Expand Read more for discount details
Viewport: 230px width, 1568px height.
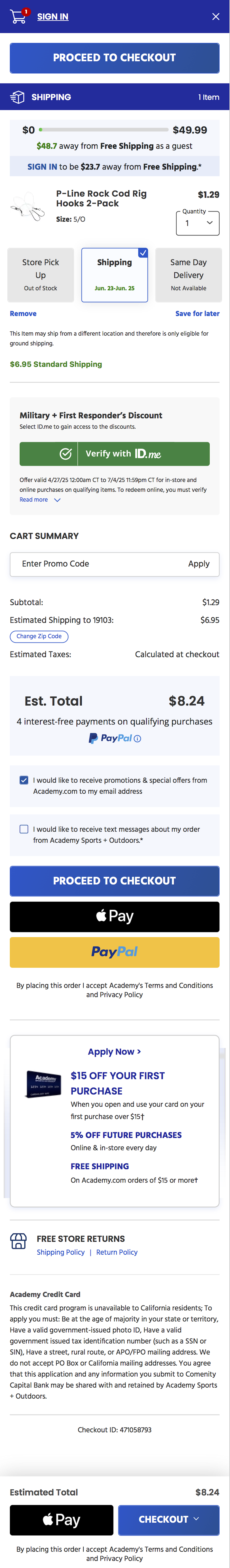[x=40, y=500]
